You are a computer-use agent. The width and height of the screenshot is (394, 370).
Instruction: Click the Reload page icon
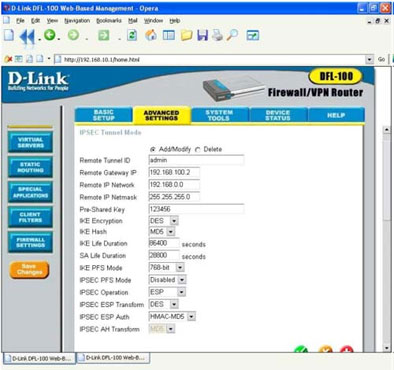point(132,35)
